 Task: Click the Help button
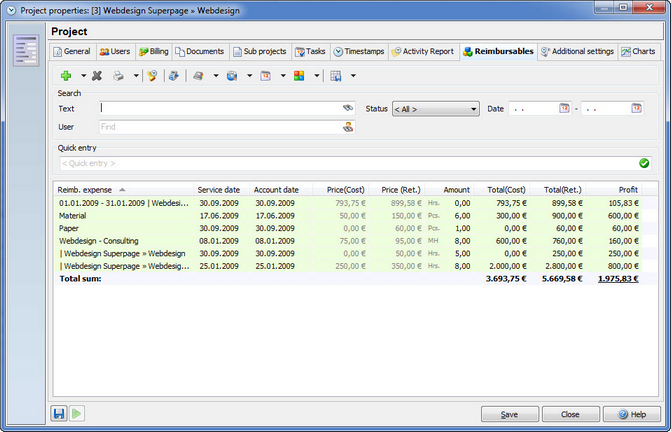coord(632,414)
